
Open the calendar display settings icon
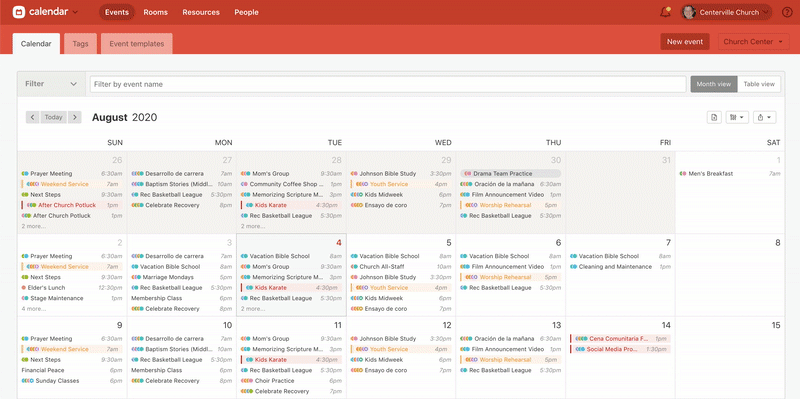737,117
